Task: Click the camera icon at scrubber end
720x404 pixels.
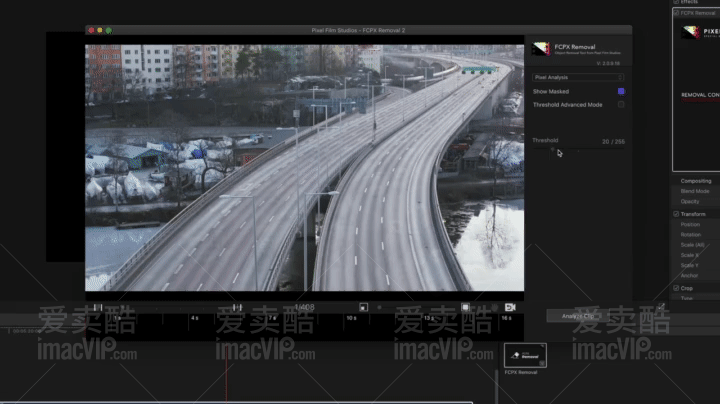Action: (x=510, y=307)
